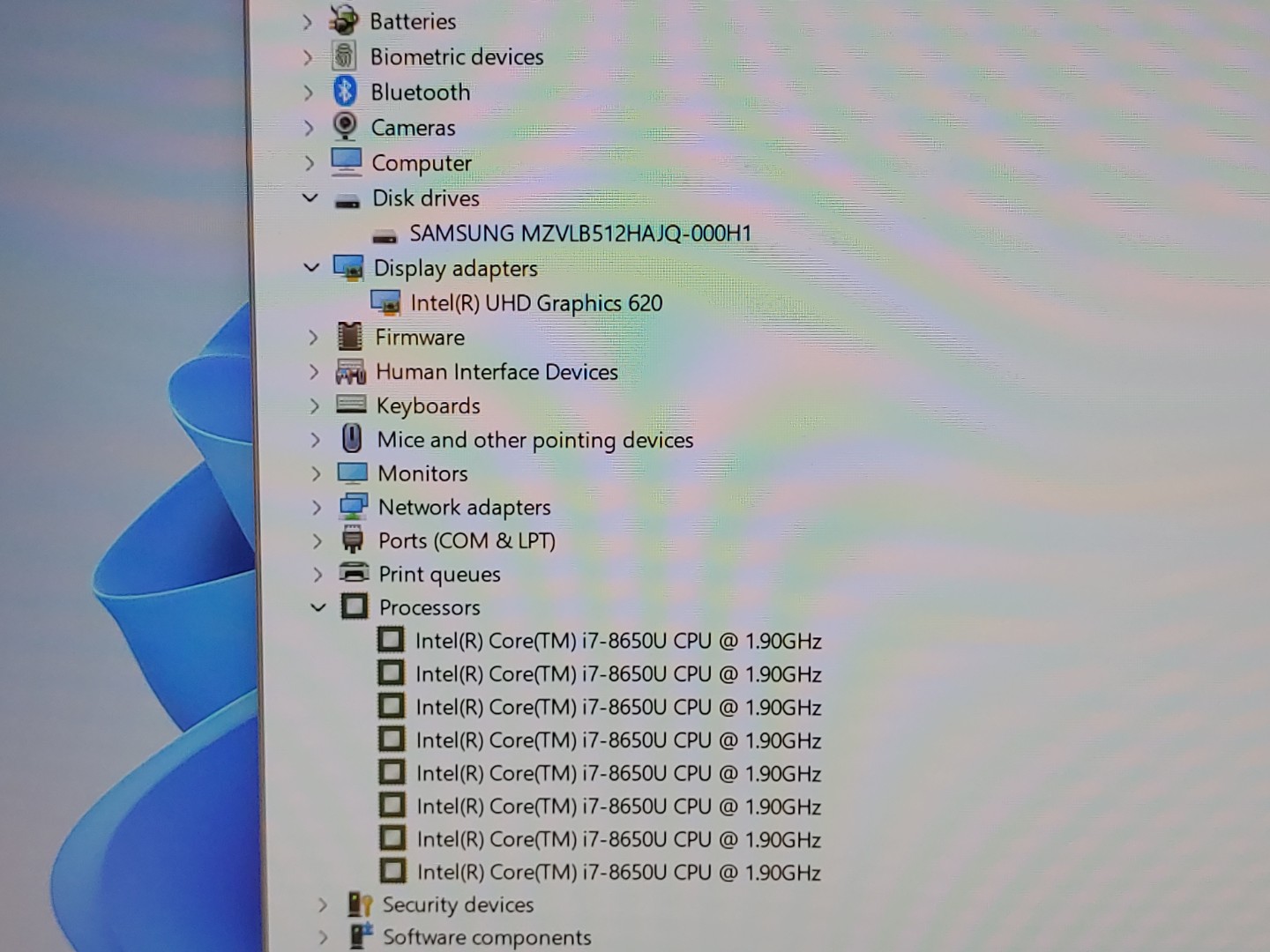Screen dimensions: 1270x952
Task: Select Mice and other pointing devices label
Action: [x=535, y=440]
